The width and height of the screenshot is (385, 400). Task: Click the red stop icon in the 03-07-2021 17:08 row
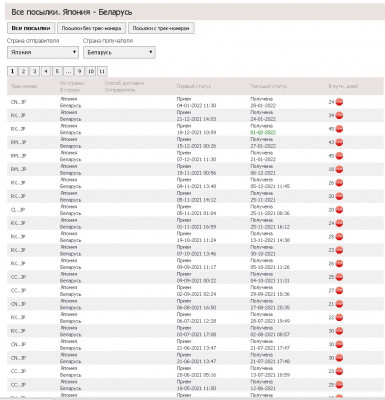click(x=339, y=331)
